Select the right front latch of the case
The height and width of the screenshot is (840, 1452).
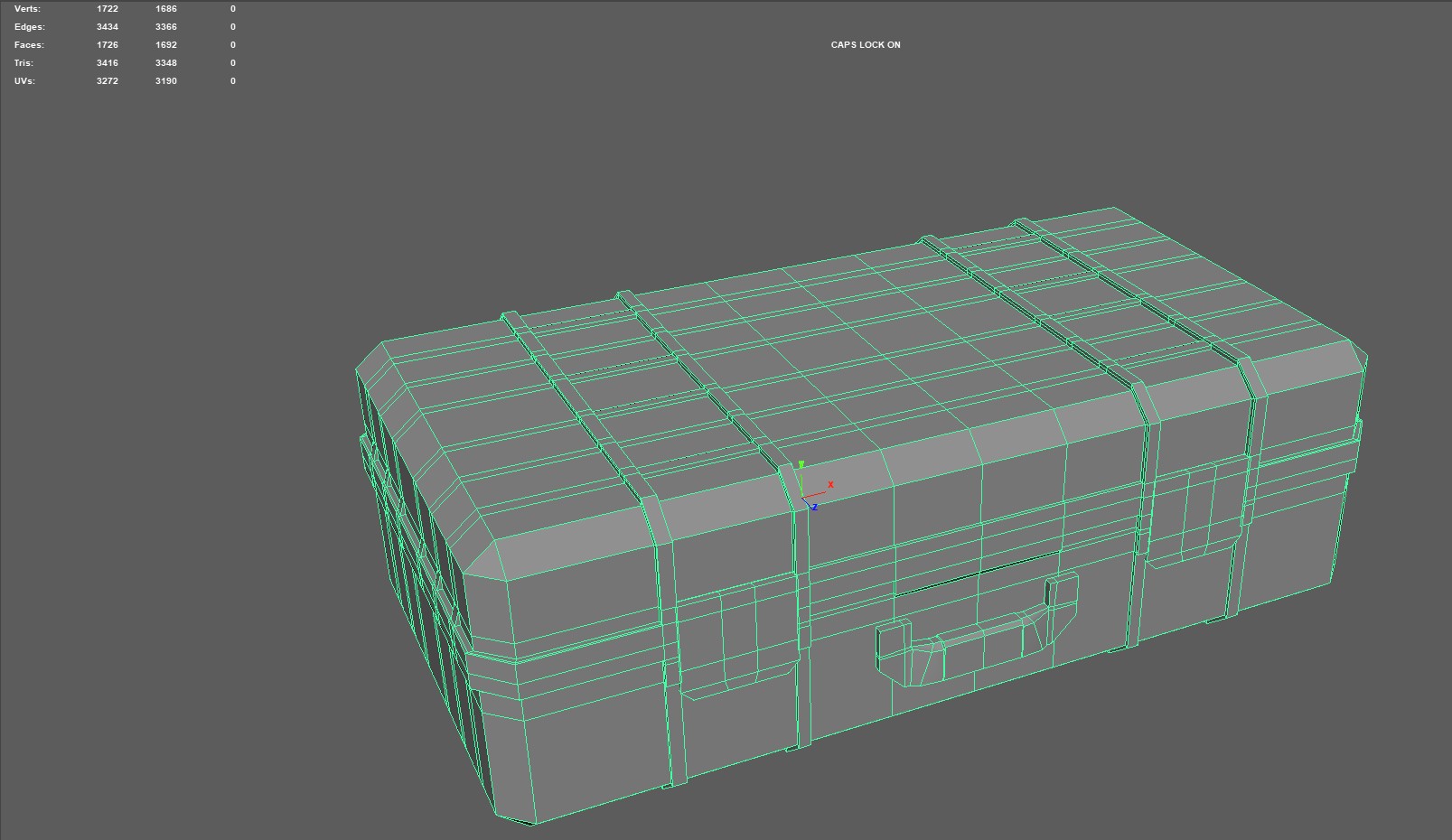[1194, 513]
